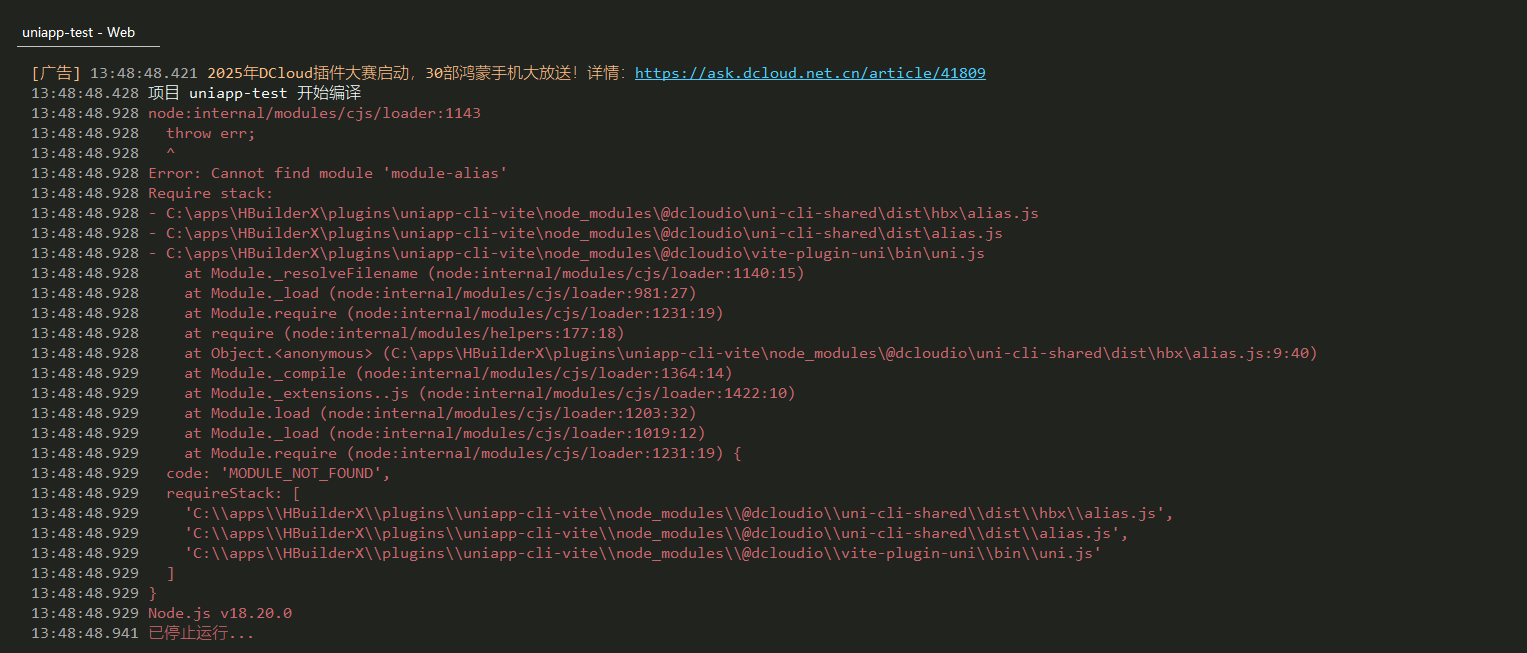1527x653 pixels.
Task: Click the 'at Object.<anonymous>' stack trace line
Action: pos(751,353)
